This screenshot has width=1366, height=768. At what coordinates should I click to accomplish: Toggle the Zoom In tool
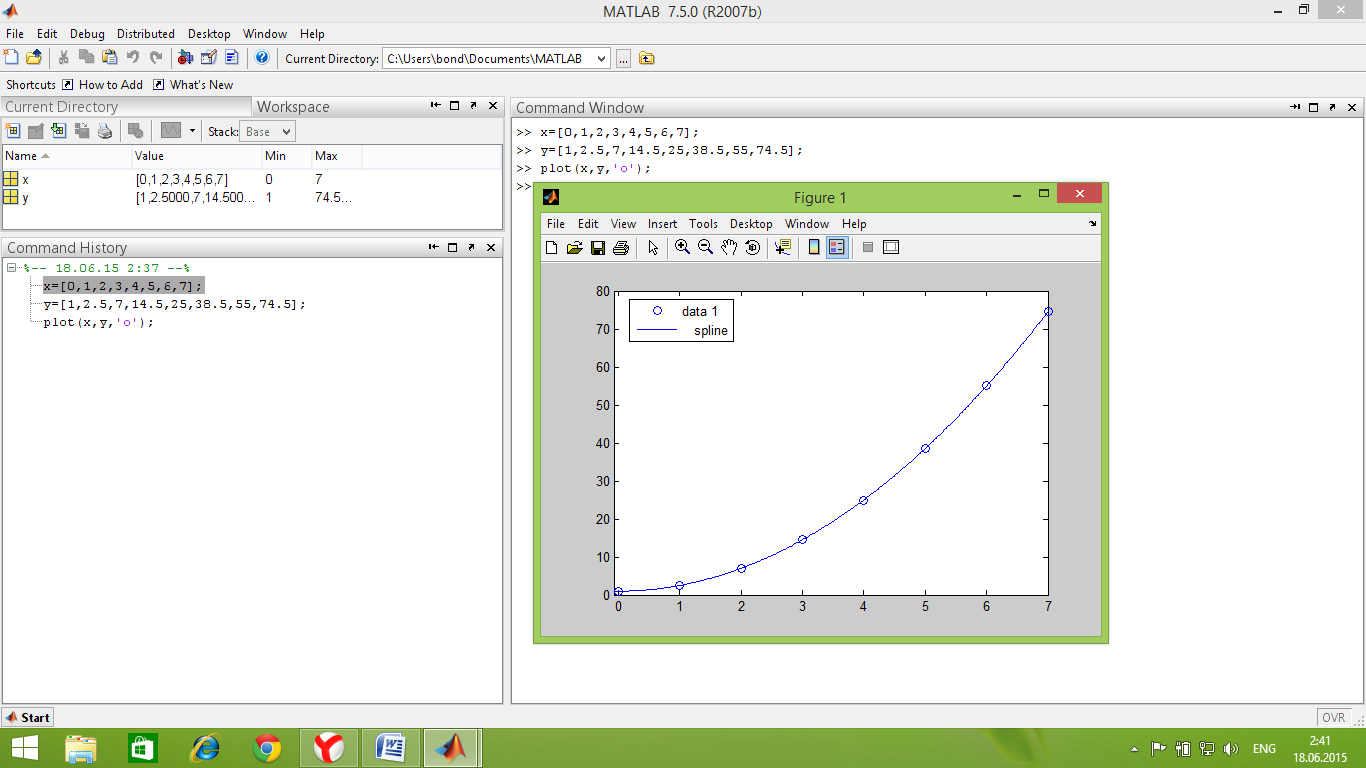682,247
